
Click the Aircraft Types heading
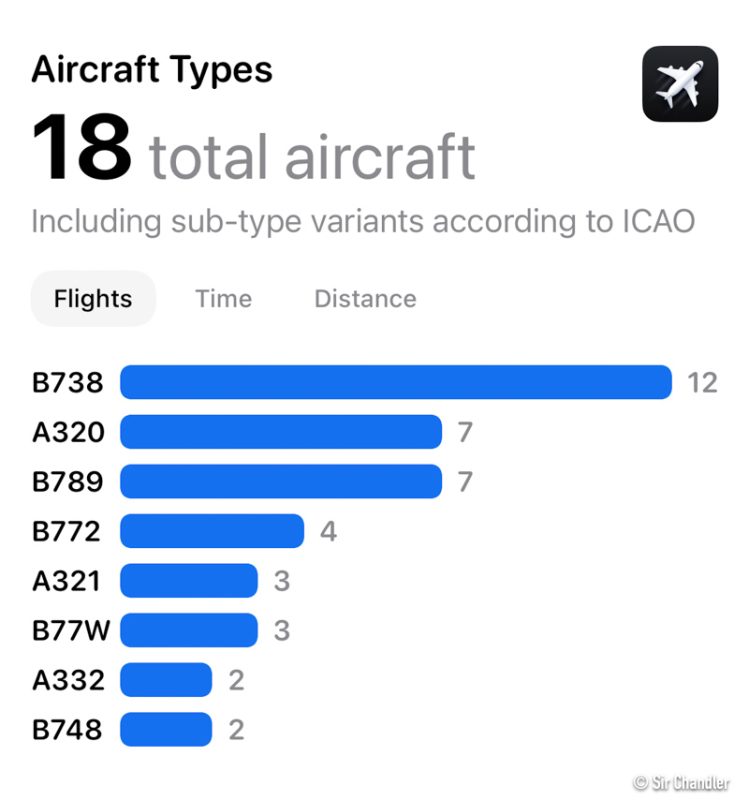[x=152, y=70]
